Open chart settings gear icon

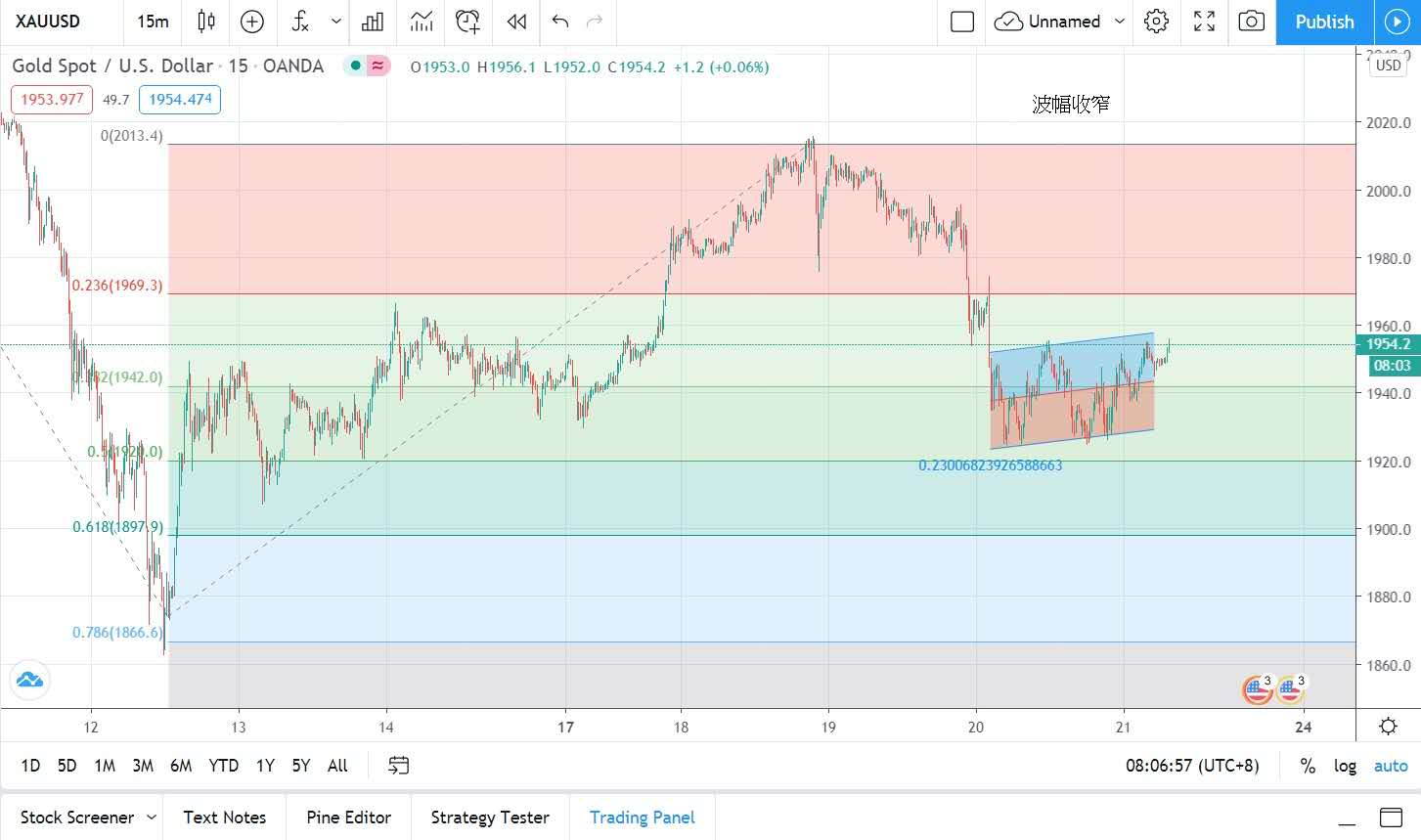pos(1156,22)
